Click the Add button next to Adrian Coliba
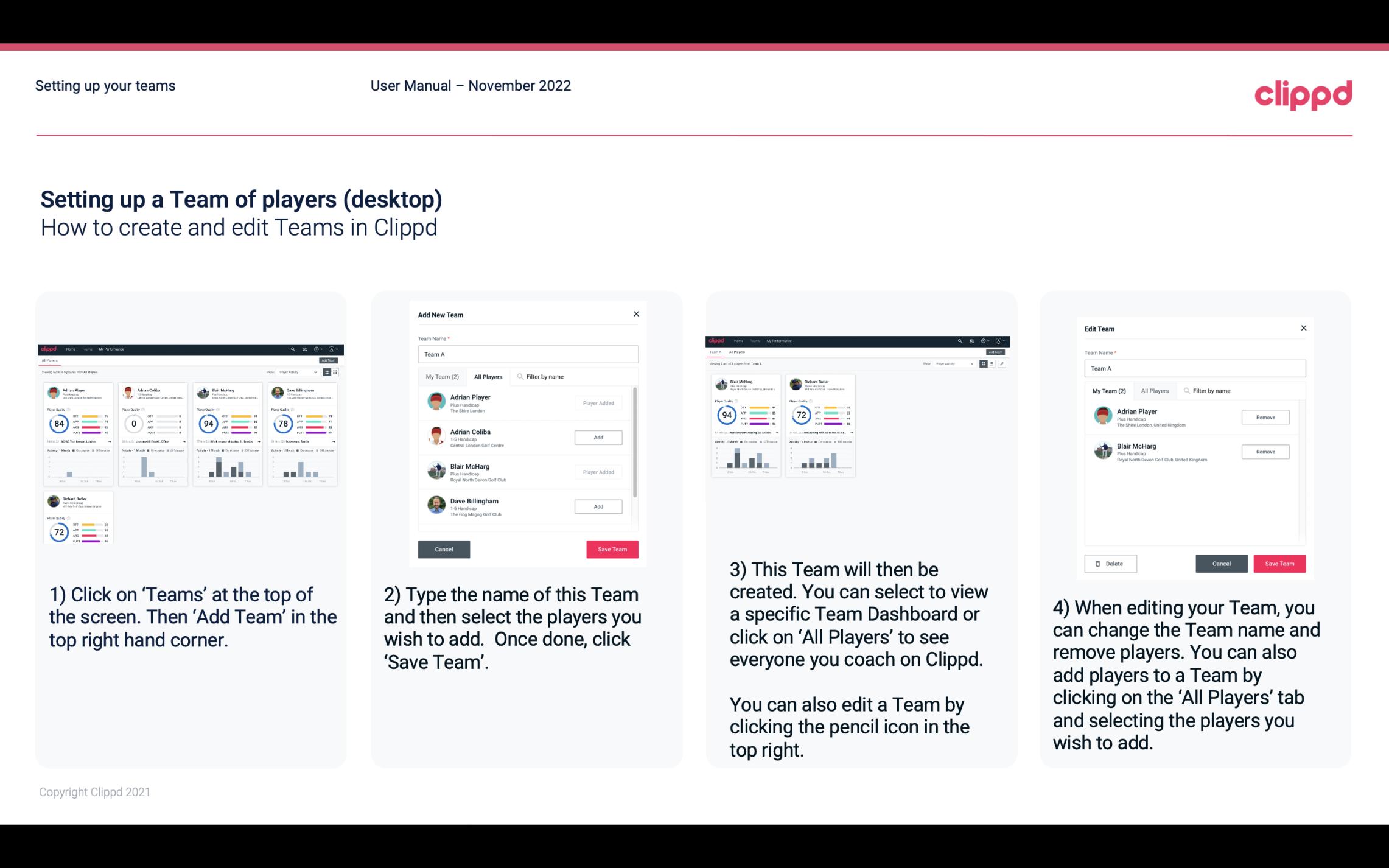The image size is (1389, 868). [x=598, y=437]
